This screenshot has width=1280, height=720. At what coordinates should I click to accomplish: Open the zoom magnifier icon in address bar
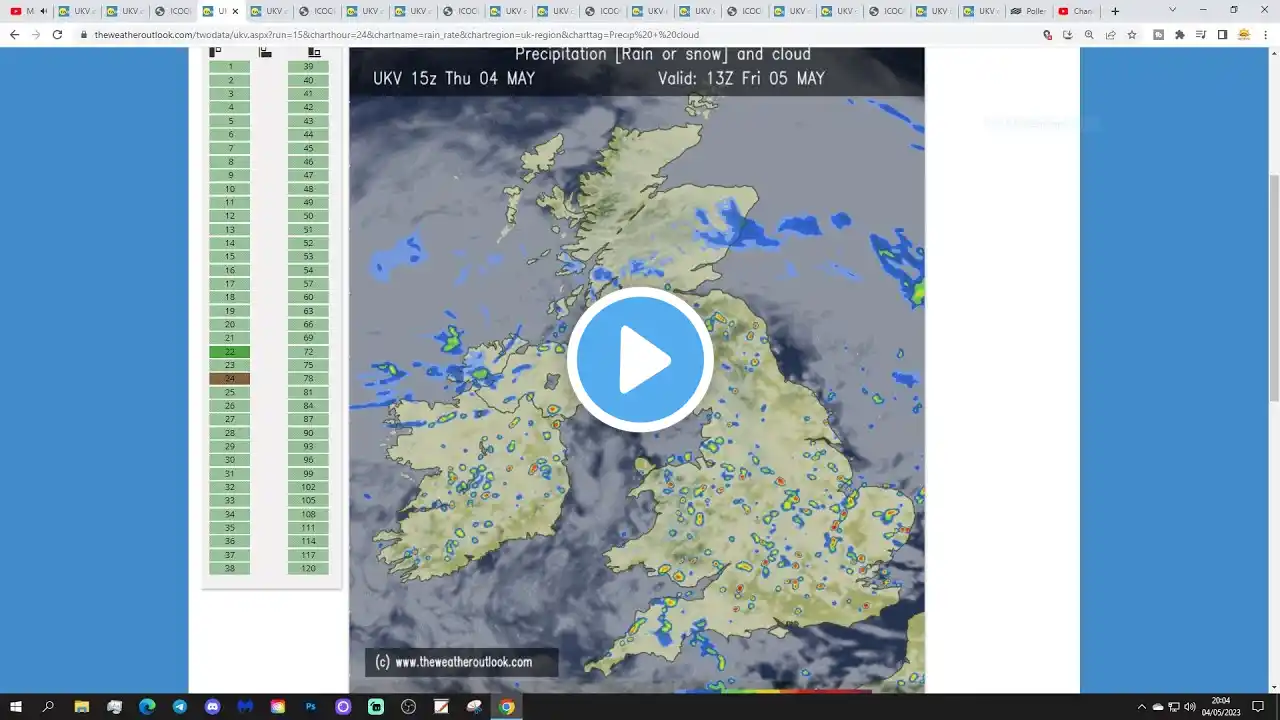1089,34
